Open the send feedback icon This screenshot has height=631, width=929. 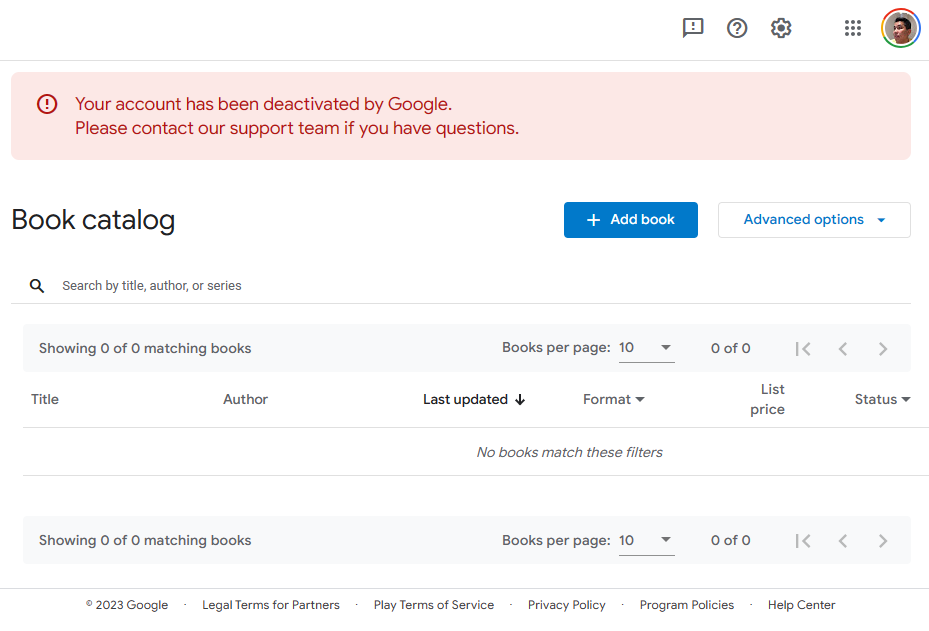[693, 28]
